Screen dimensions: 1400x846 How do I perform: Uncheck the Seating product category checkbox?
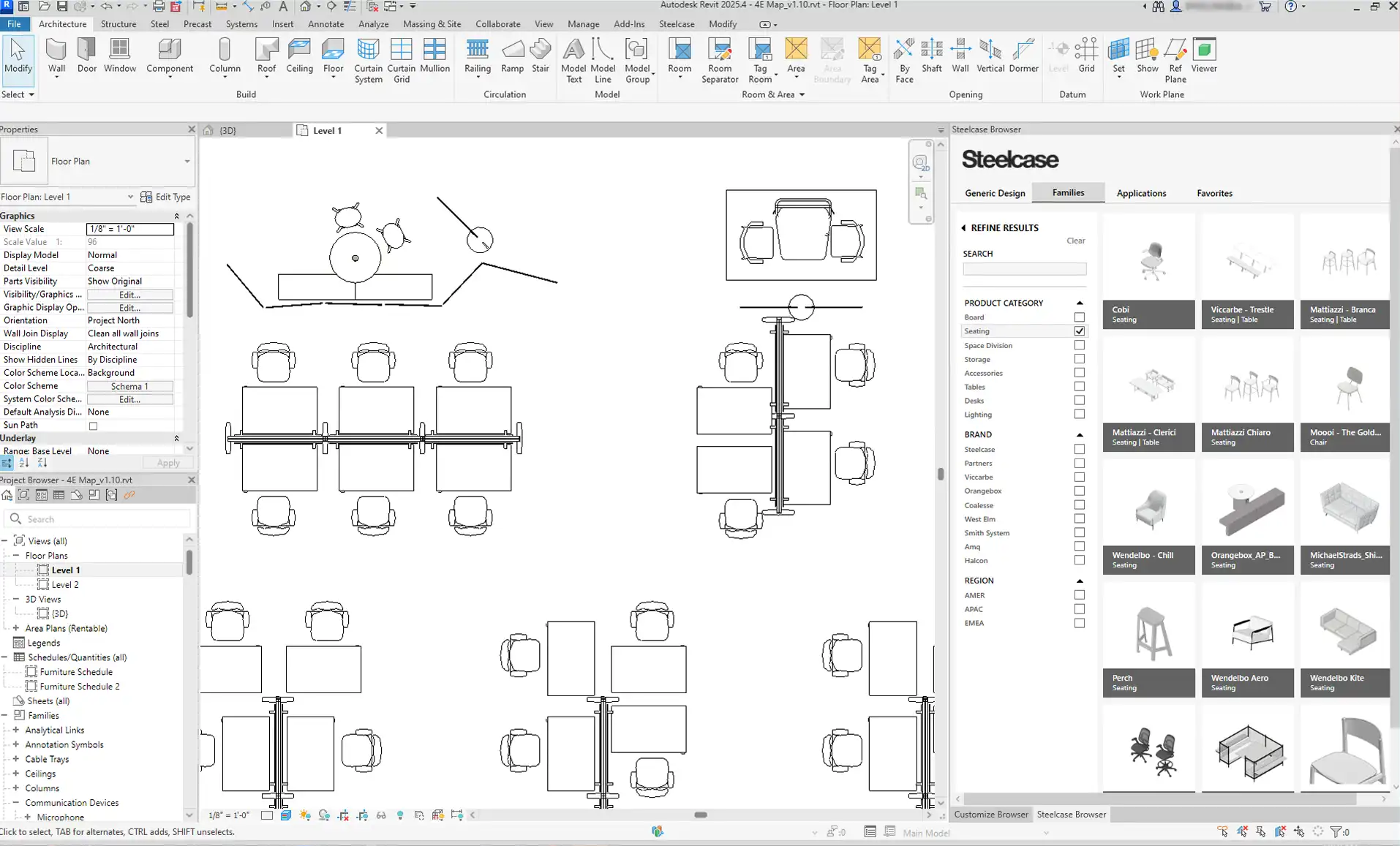pyautogui.click(x=1079, y=331)
